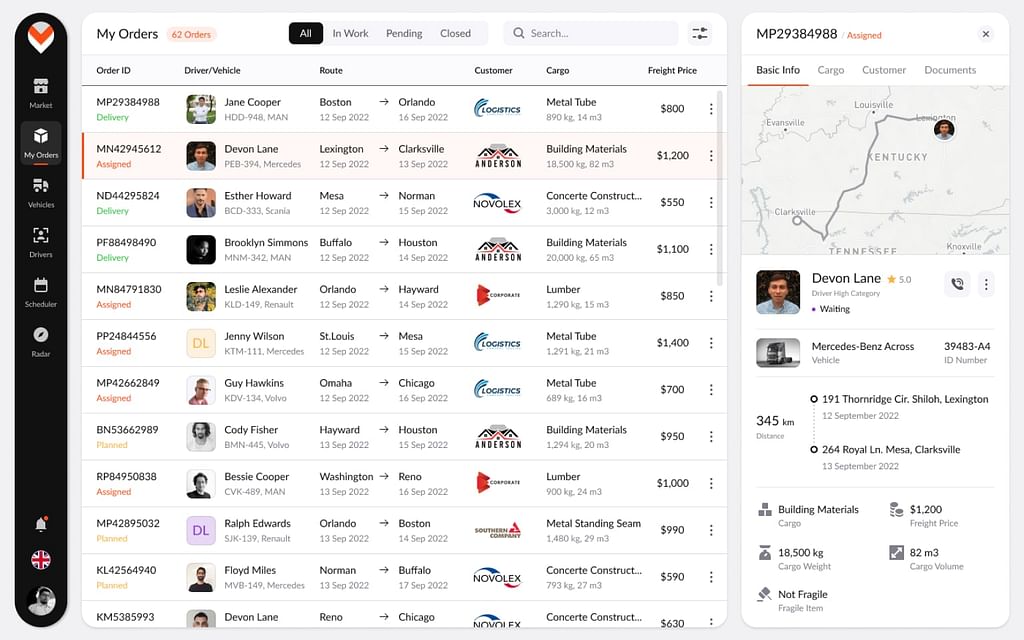Open the Vehicles section in sidebar
Viewport: 1024px width, 640px height.
coord(41,192)
